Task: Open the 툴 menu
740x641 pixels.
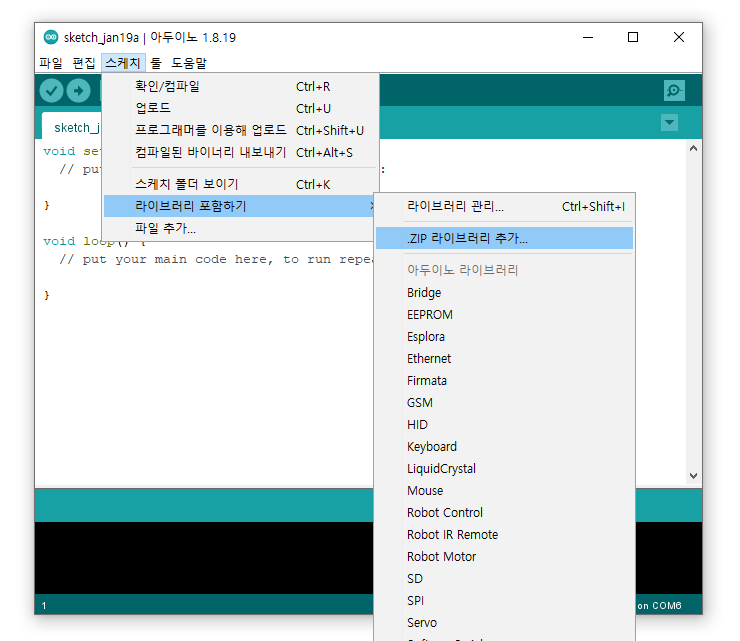Action: tap(156, 63)
